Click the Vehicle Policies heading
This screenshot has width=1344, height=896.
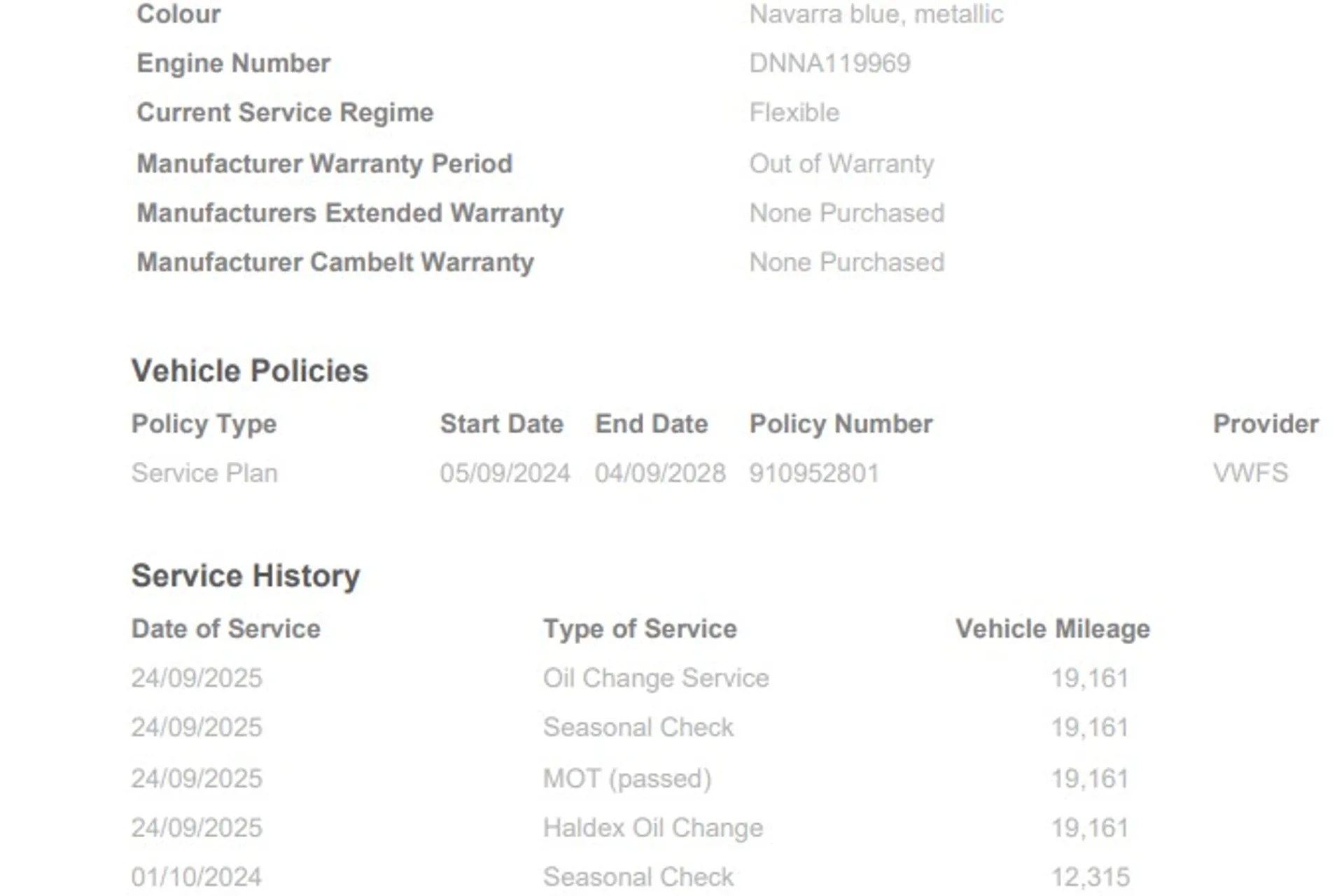pyautogui.click(x=250, y=371)
